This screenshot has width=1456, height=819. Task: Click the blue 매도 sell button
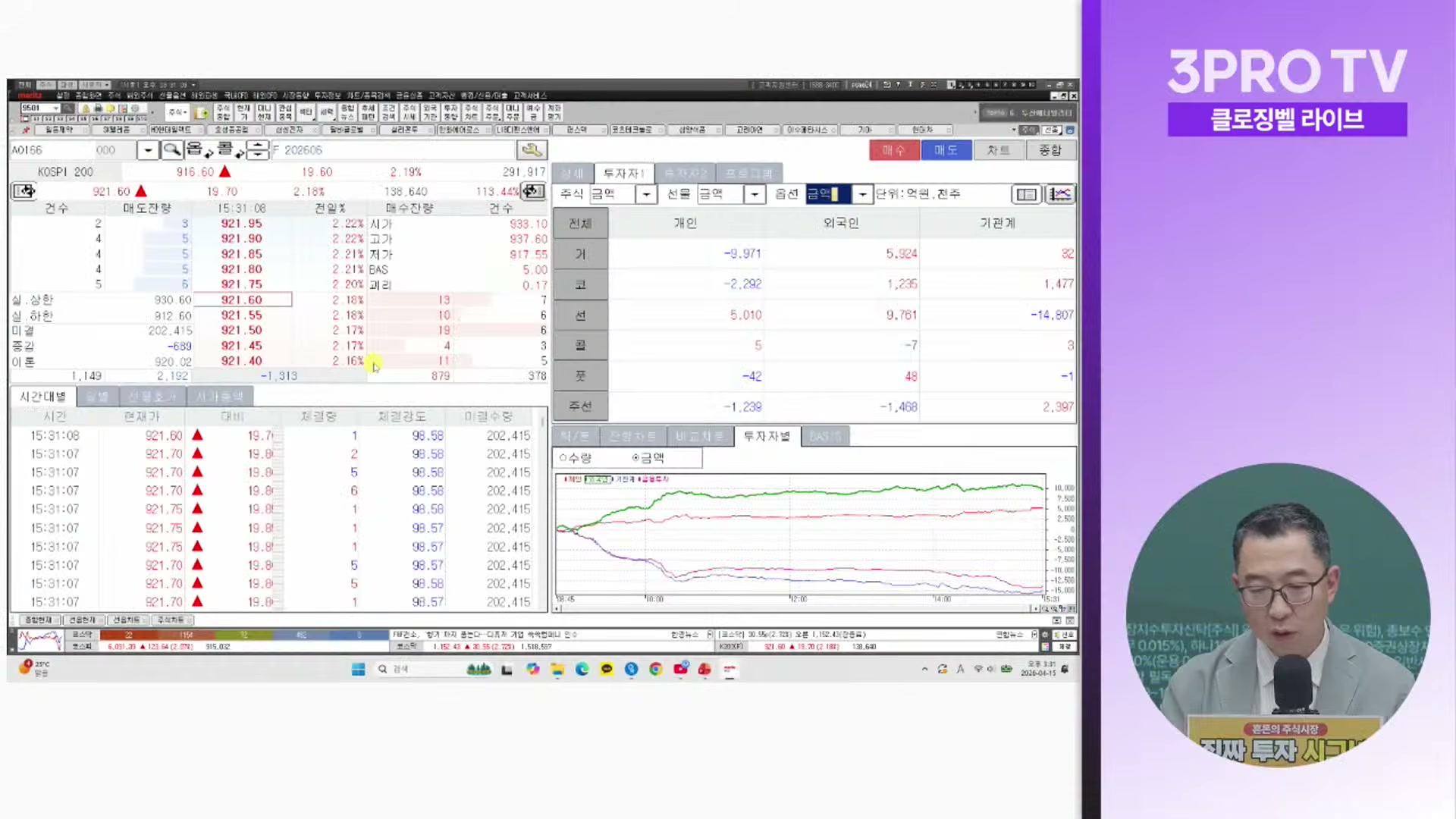(x=946, y=149)
